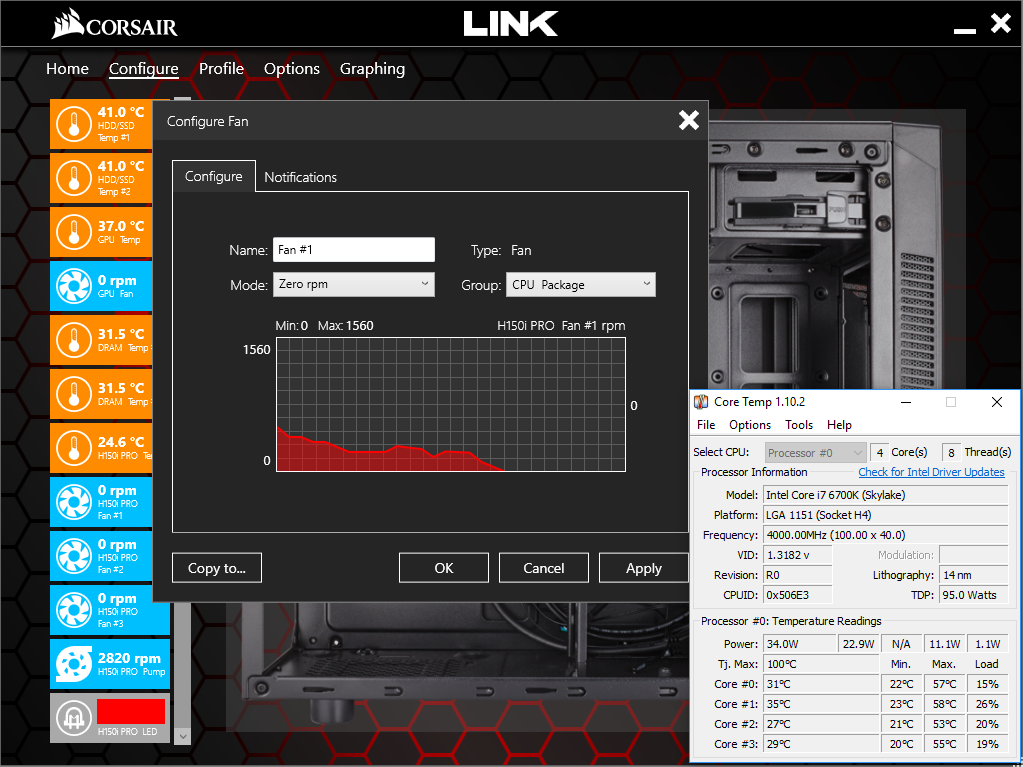Minimize the Core Temp window

click(x=906, y=402)
